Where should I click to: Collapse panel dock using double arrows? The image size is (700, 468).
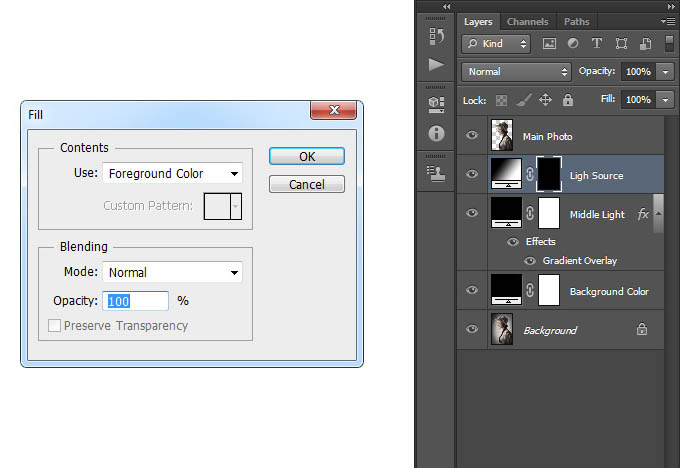(671, 7)
